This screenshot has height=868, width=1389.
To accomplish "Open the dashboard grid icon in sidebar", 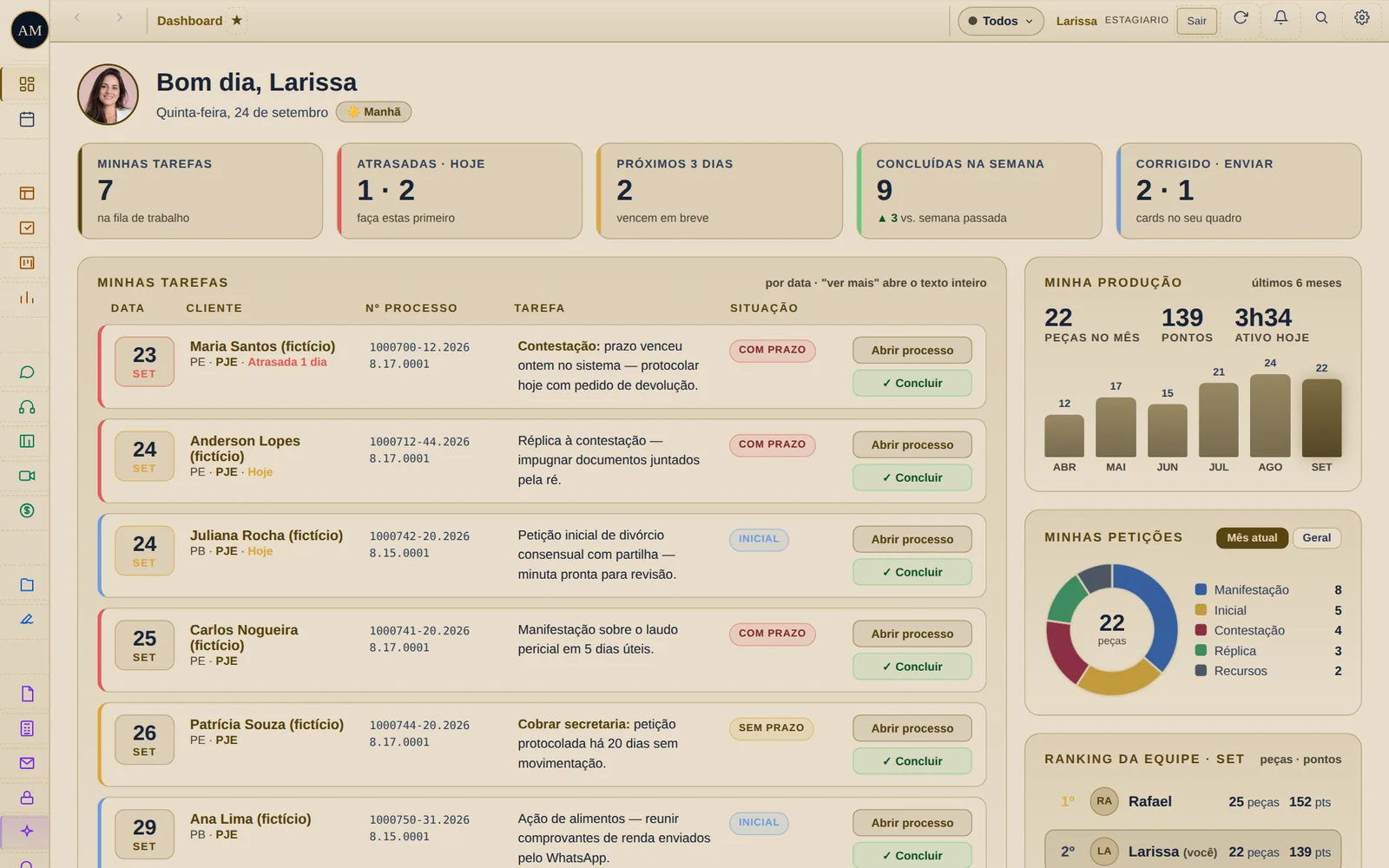I will [x=27, y=84].
